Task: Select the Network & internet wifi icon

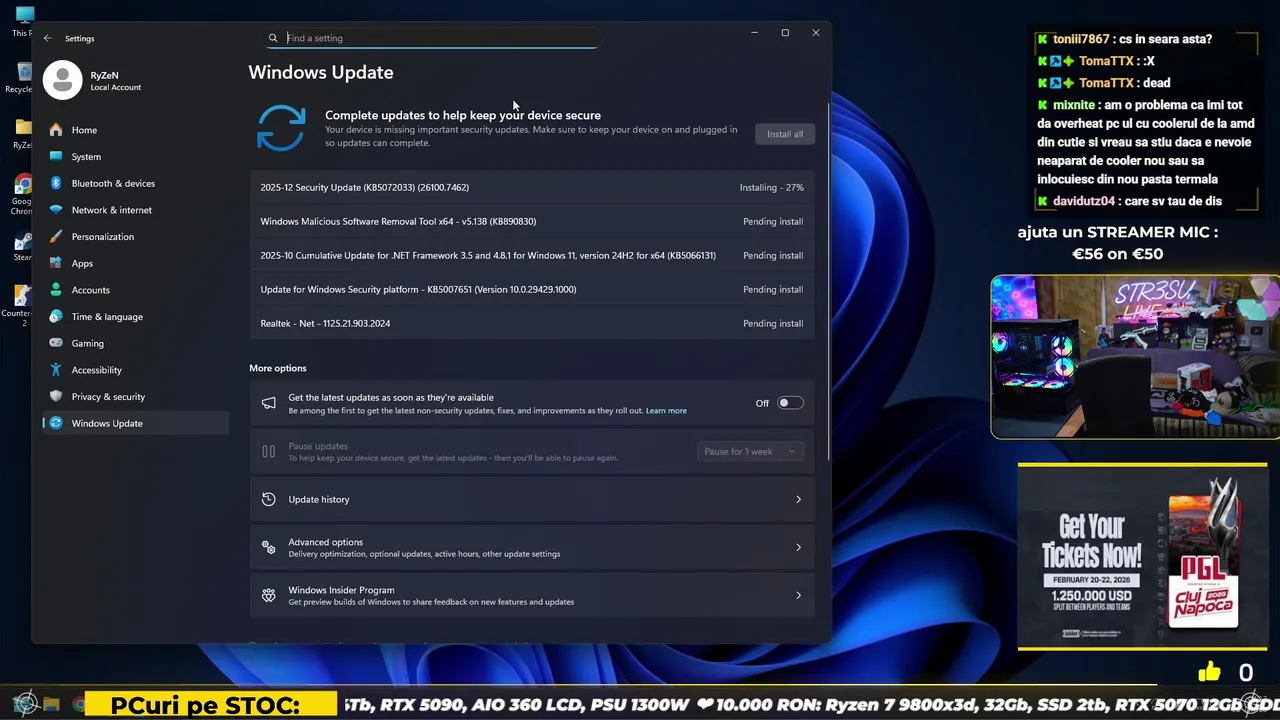Action: coord(56,210)
